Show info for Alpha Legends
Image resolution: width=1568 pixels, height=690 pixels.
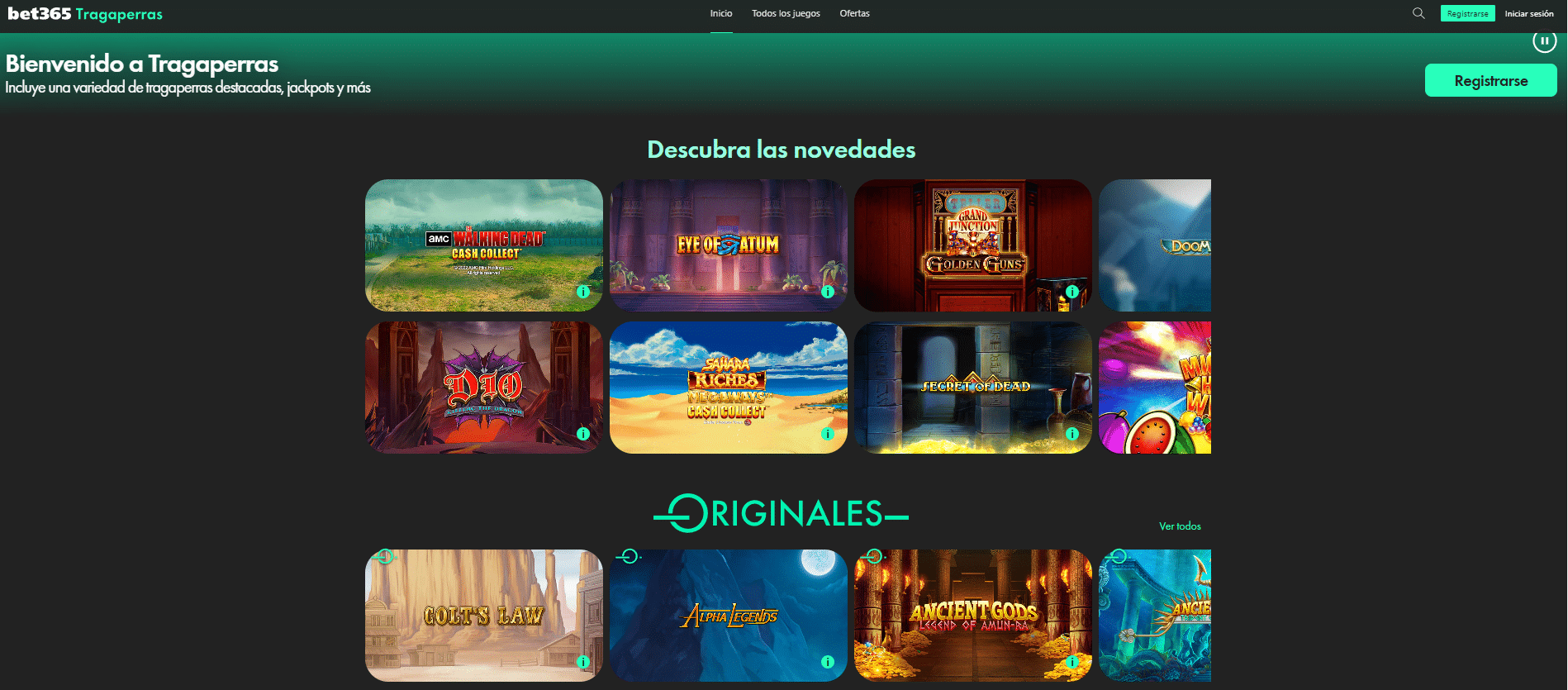[828, 662]
